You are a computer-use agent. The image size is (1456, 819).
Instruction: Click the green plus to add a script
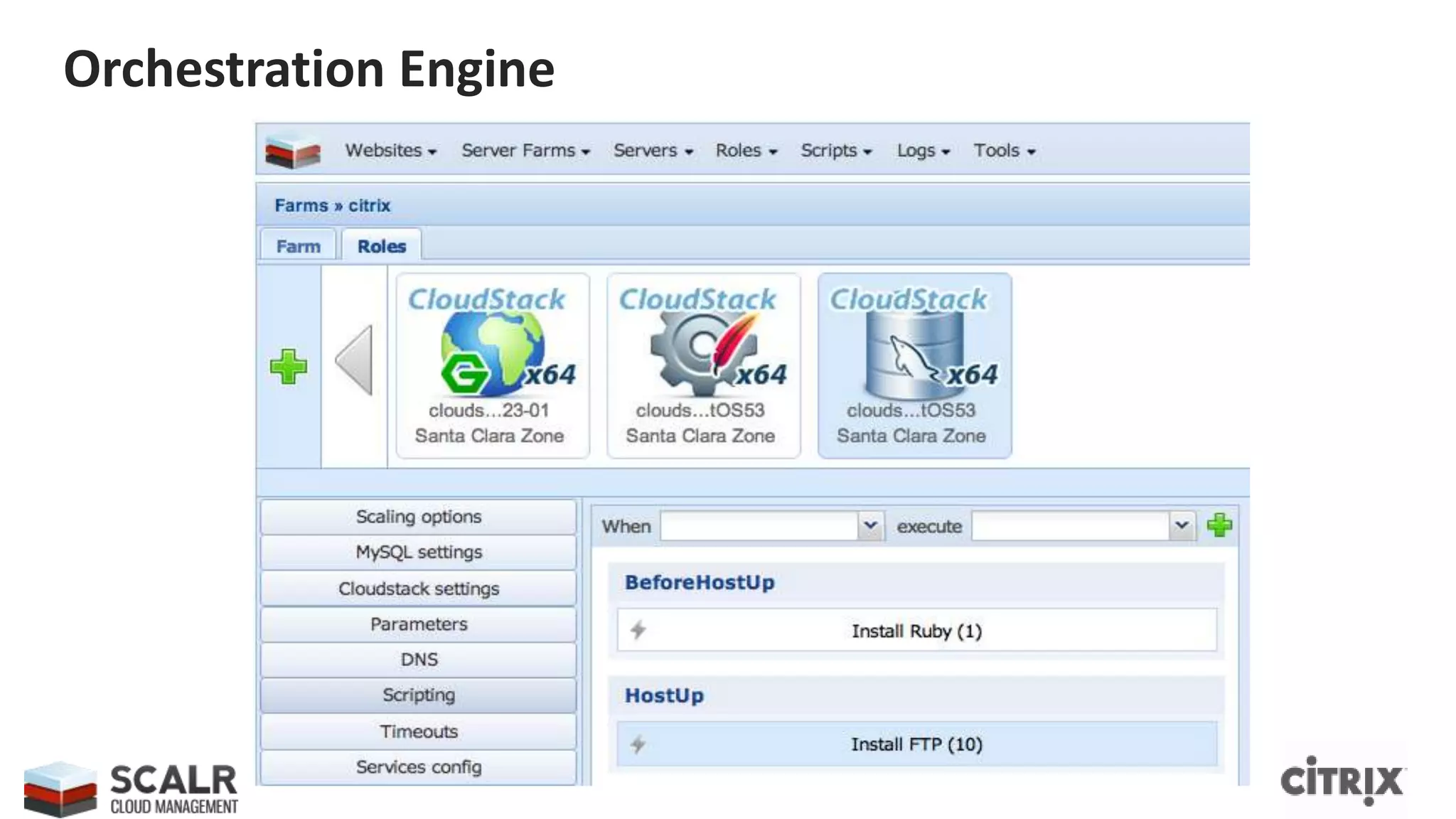[x=1219, y=525]
